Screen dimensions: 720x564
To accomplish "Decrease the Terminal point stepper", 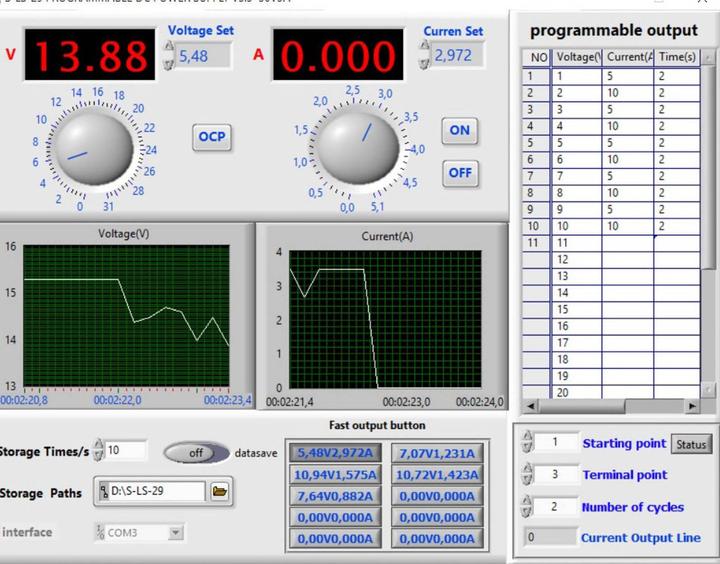I will click(x=528, y=479).
